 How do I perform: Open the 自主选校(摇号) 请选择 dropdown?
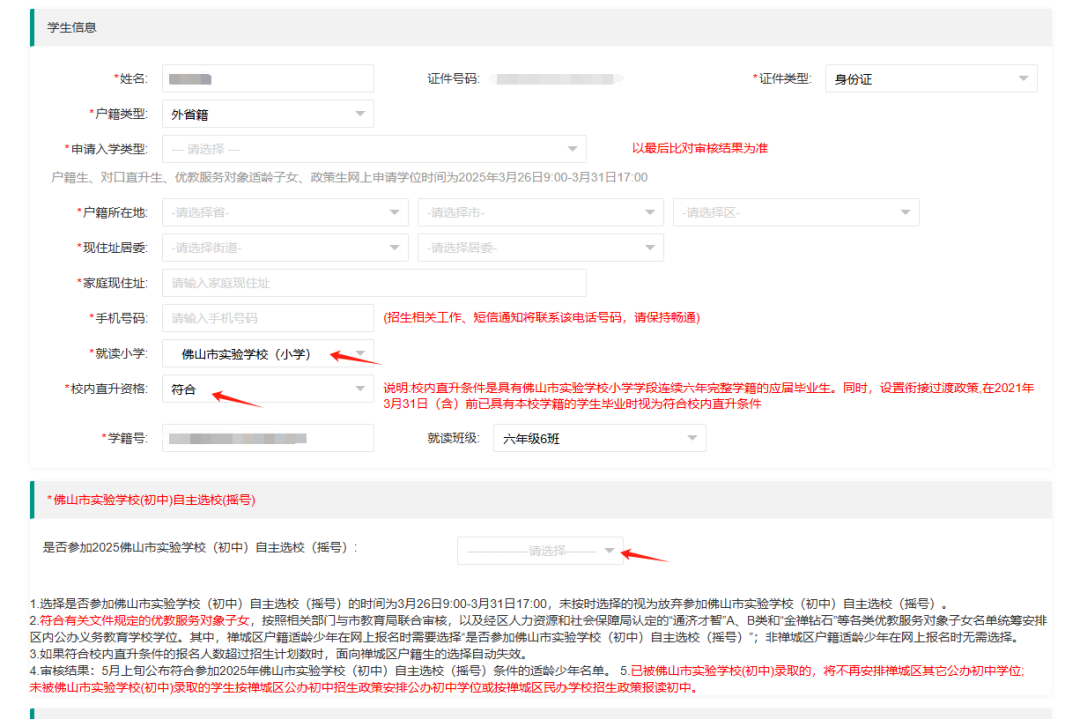[540, 550]
